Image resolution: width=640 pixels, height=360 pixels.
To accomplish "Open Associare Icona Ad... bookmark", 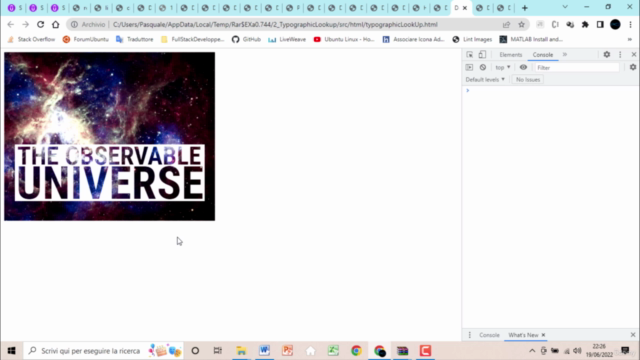I will pyautogui.click(x=413, y=40).
